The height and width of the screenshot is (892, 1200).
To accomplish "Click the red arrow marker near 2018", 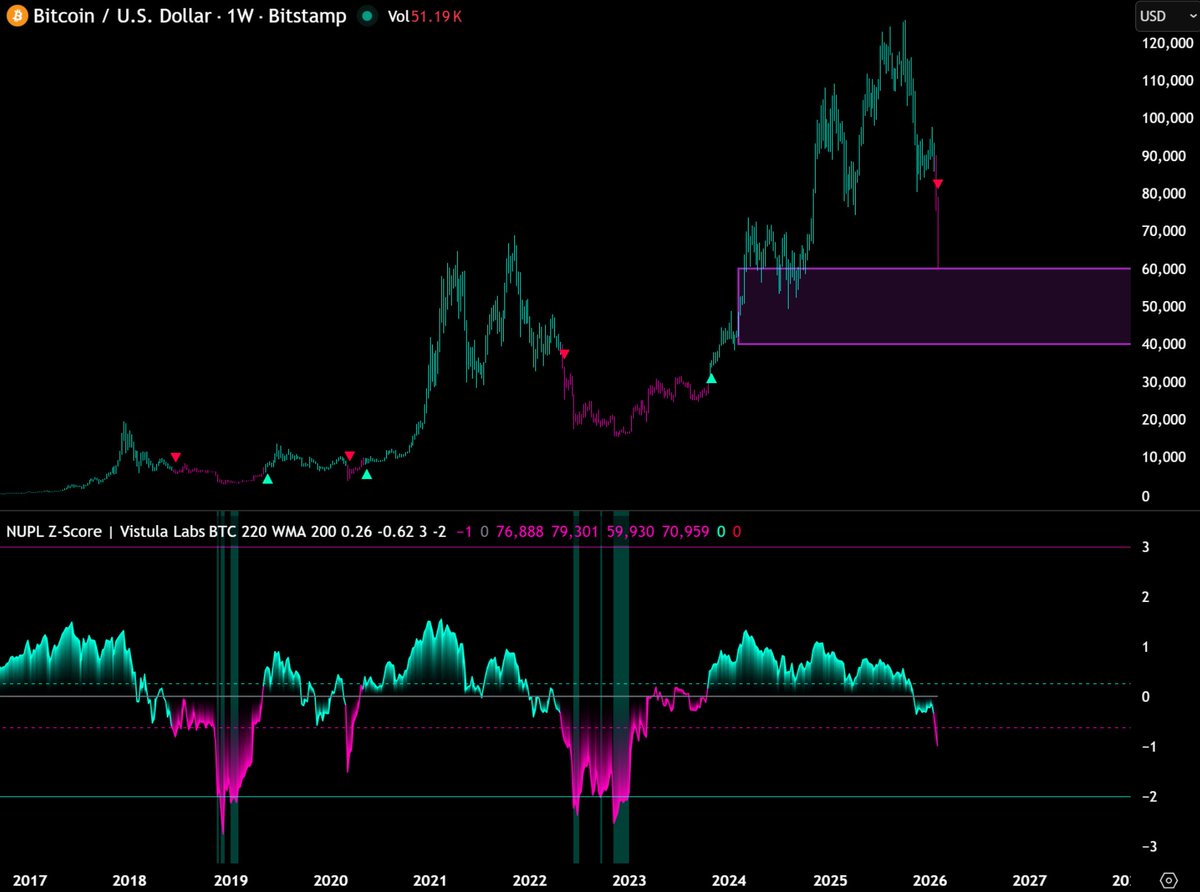I will [175, 455].
